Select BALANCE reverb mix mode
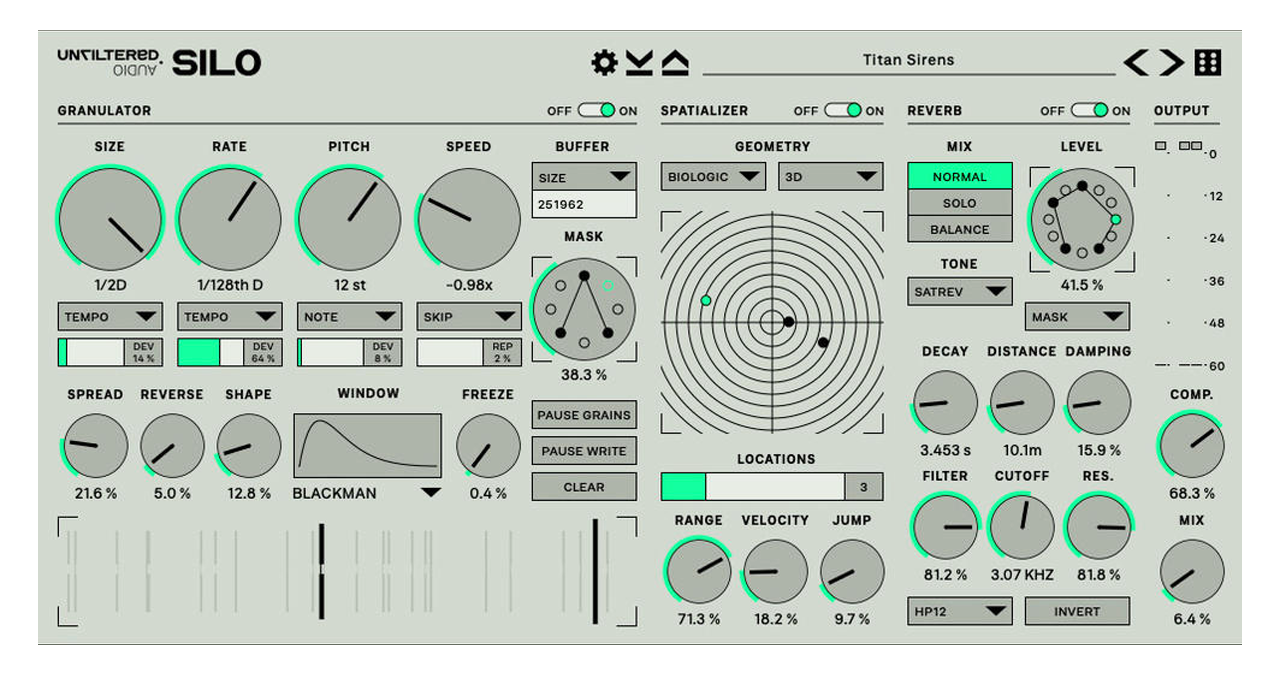 point(959,229)
